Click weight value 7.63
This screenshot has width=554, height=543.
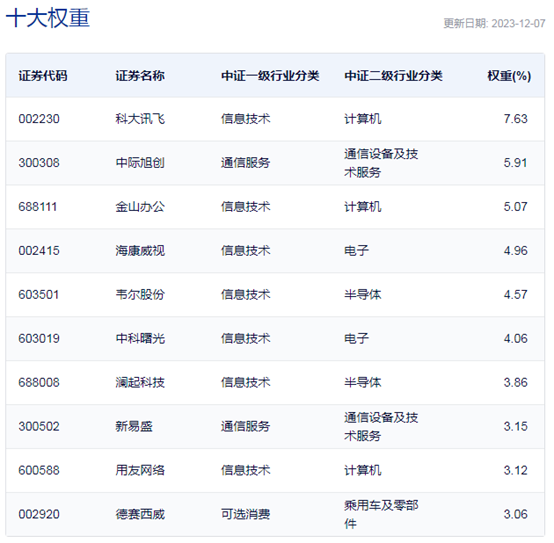(x=515, y=119)
